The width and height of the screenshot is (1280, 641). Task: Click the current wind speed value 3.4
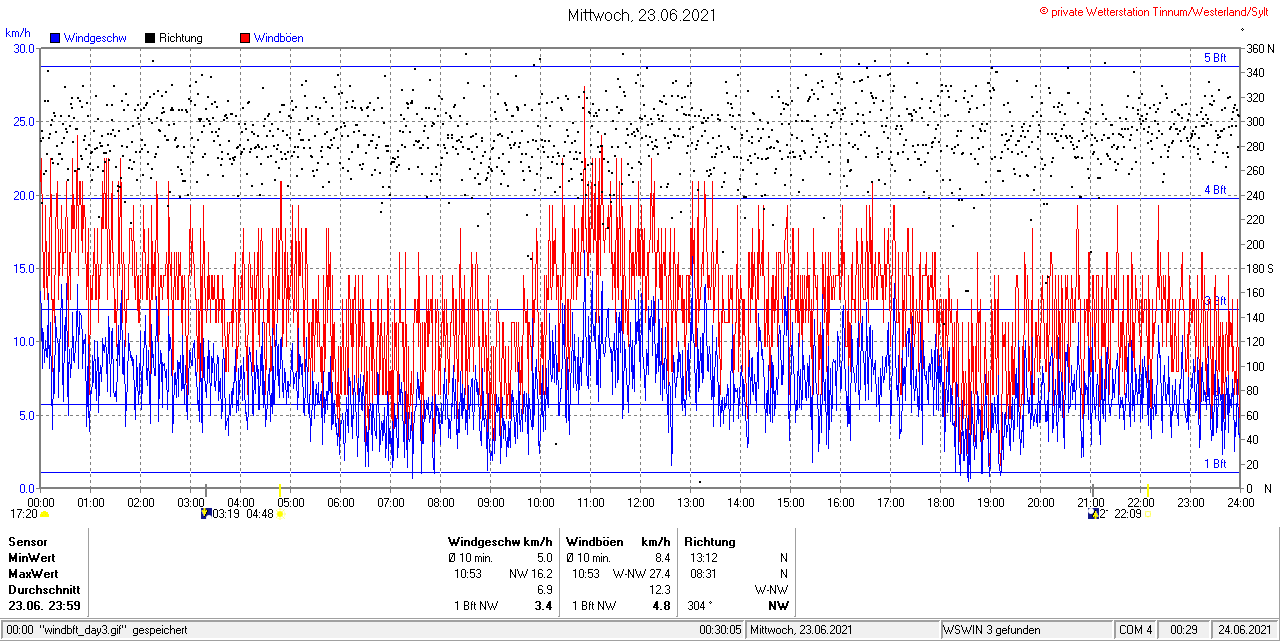click(543, 605)
